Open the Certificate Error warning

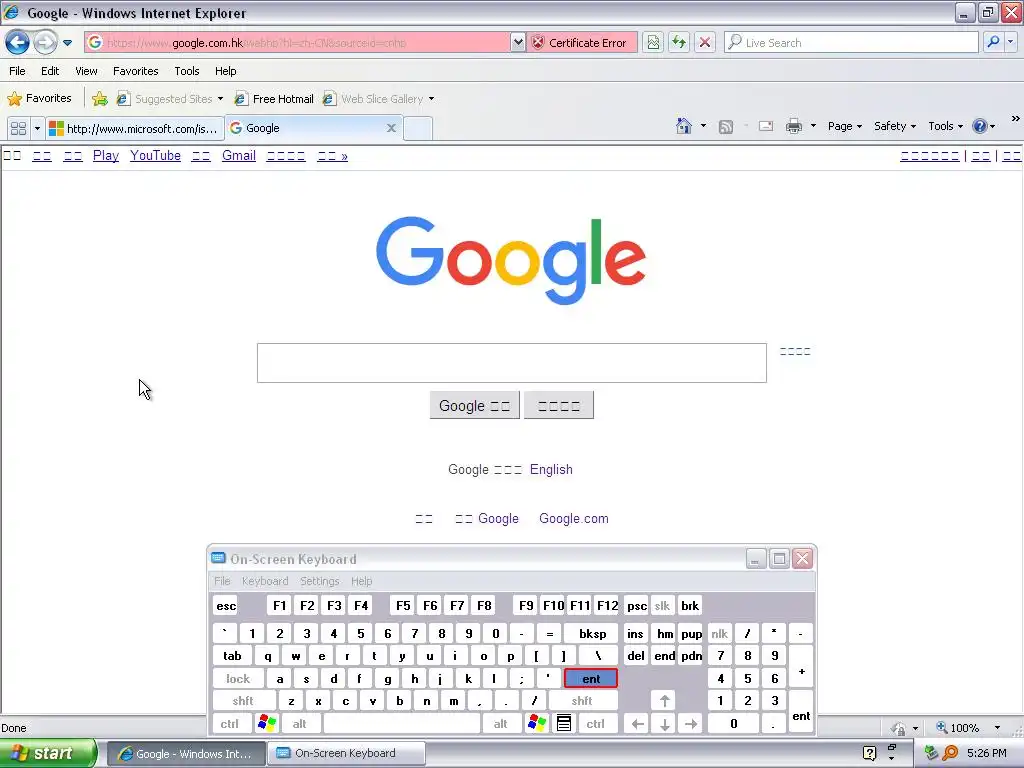(581, 42)
